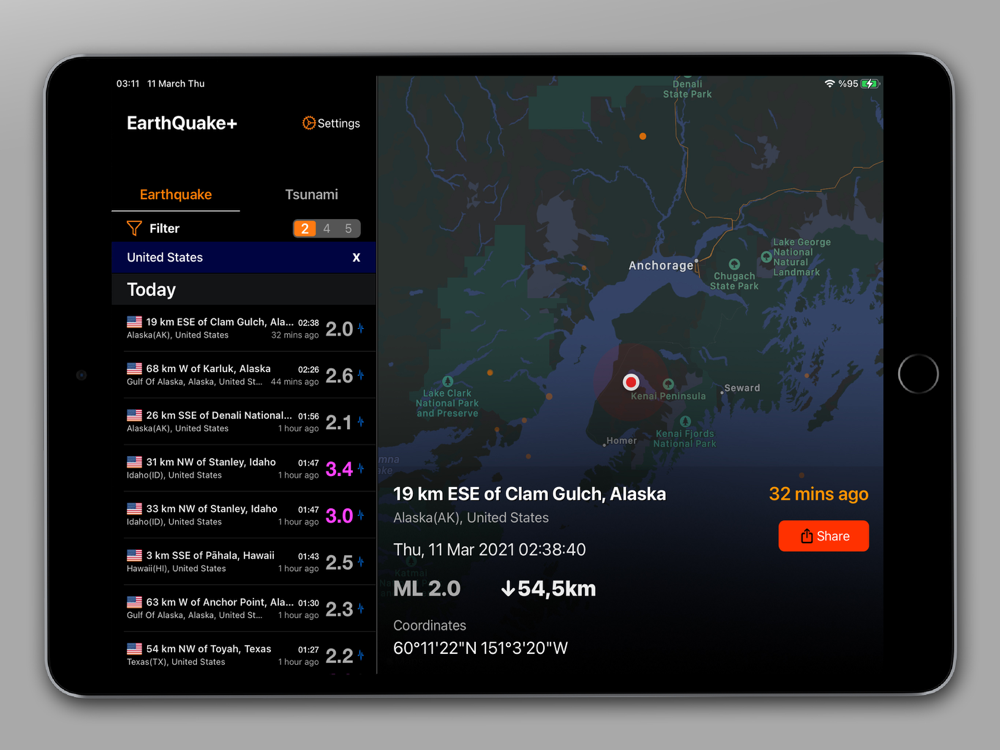Open the Denali National 2.1 earthquake row
The width and height of the screenshot is (1000, 750).
[244, 422]
